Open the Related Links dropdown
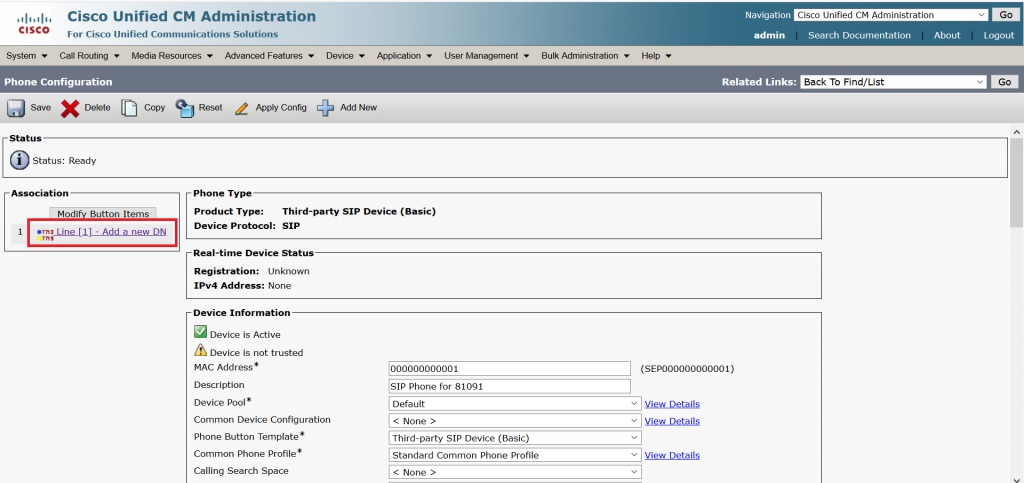This screenshot has width=1024, height=483. point(893,82)
